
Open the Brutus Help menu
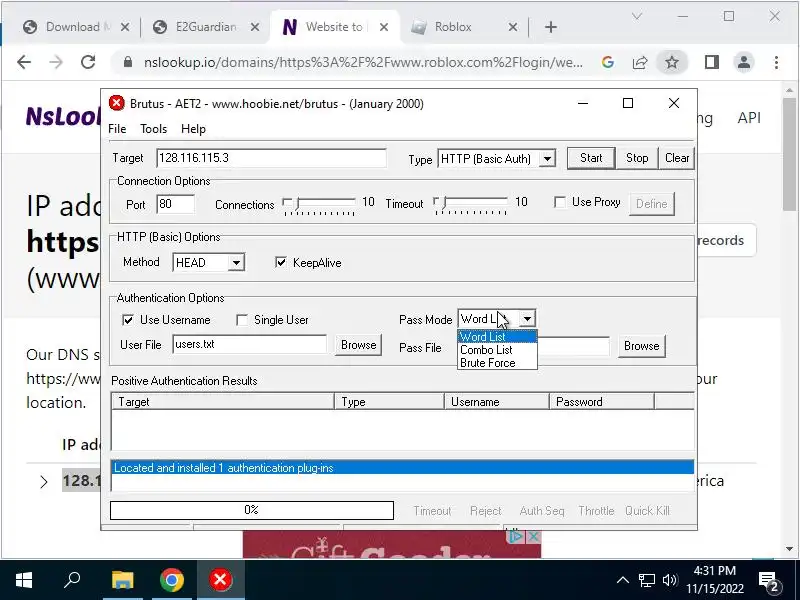tap(193, 129)
